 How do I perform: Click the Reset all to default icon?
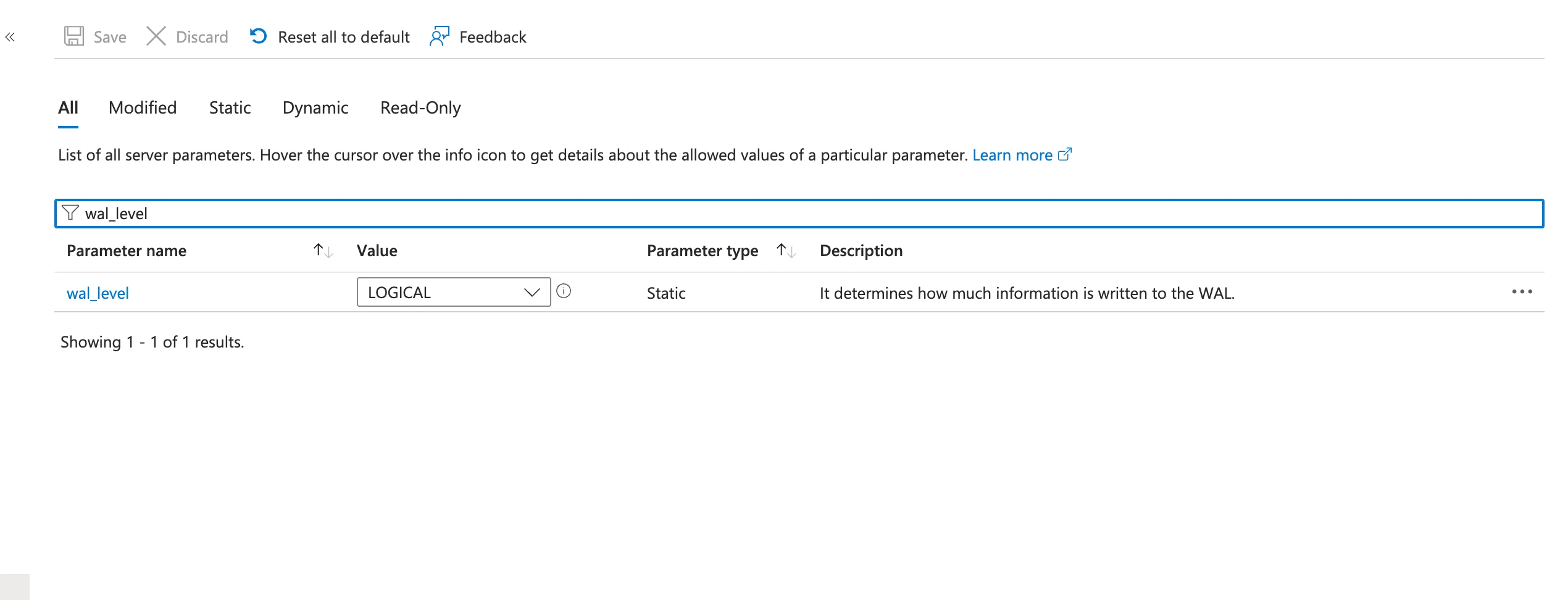click(258, 36)
